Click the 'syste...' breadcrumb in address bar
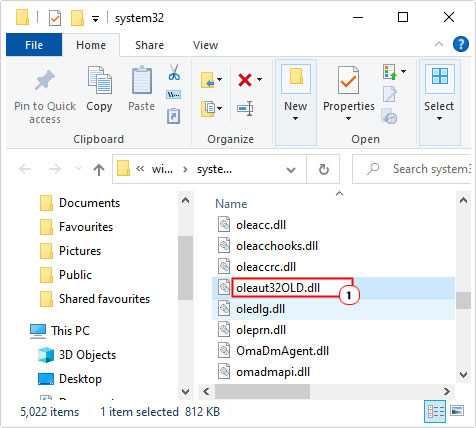The height and width of the screenshot is (428, 476). tap(214, 169)
